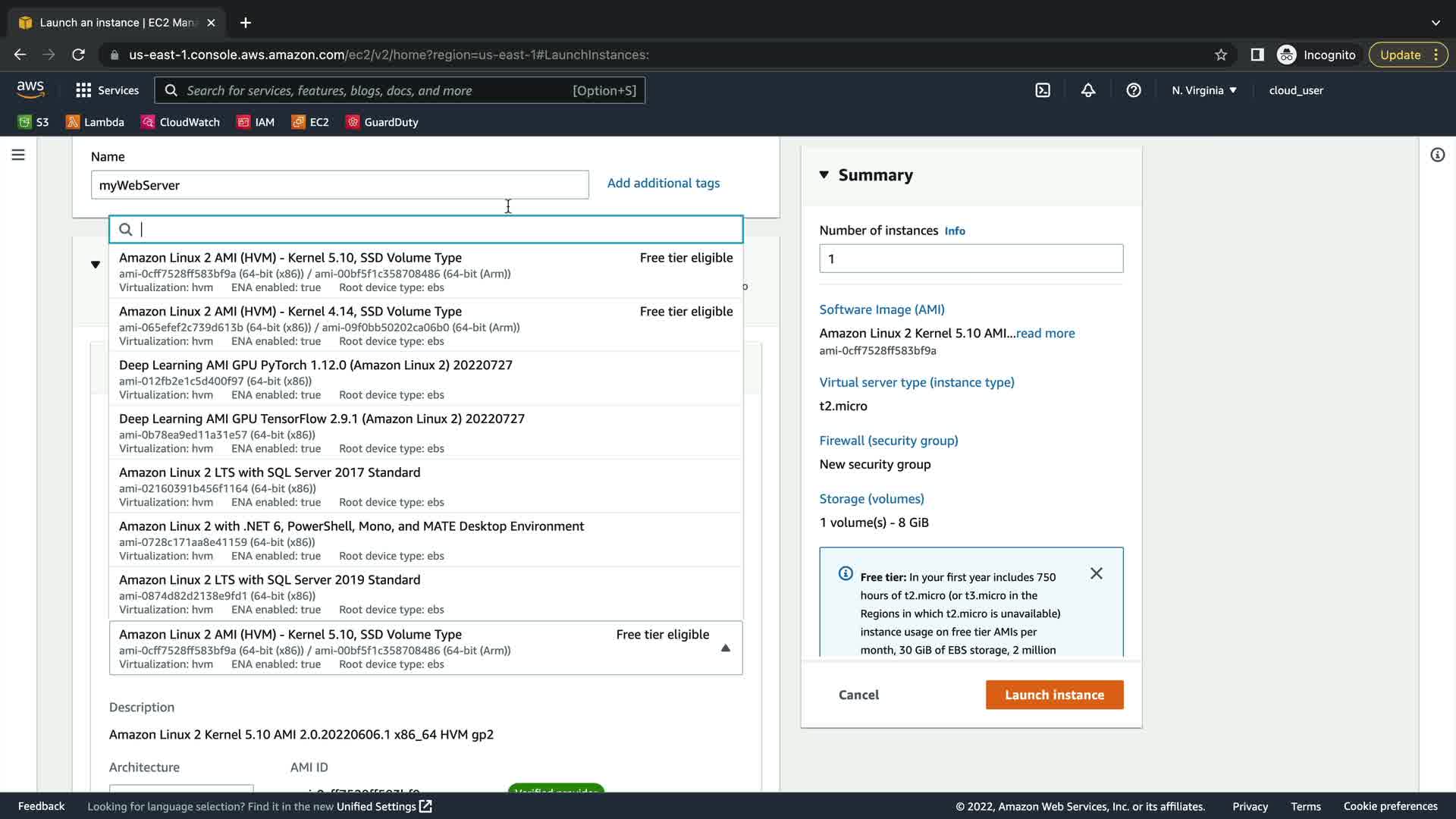Open the notifications bell
1456x819 pixels.
(1088, 90)
